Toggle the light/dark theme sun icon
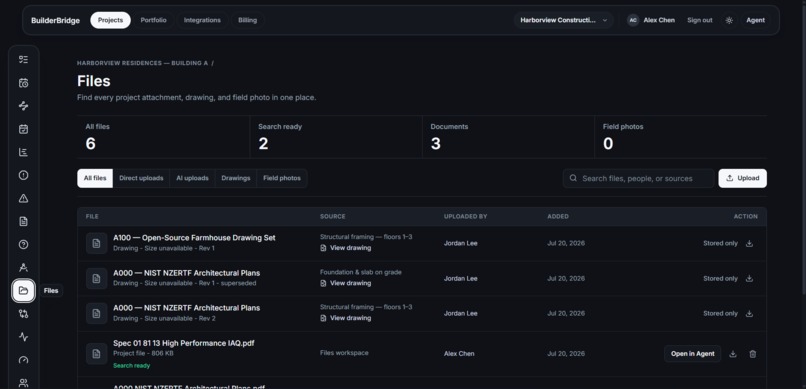The image size is (806, 389). point(729,21)
